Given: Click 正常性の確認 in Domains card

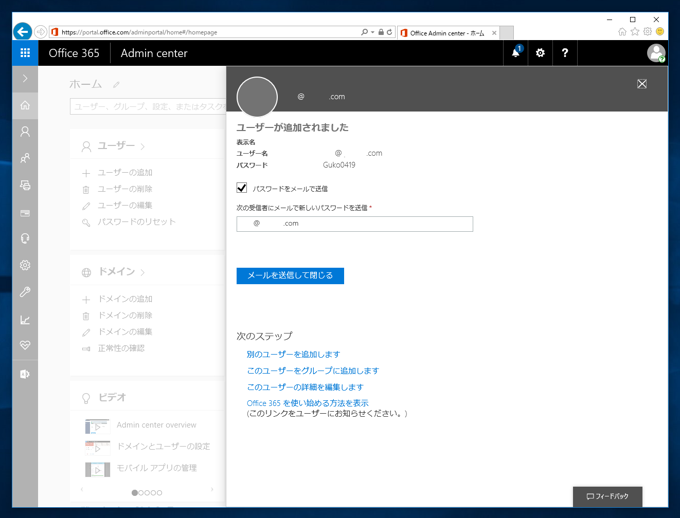Looking at the screenshot, I should (121, 348).
